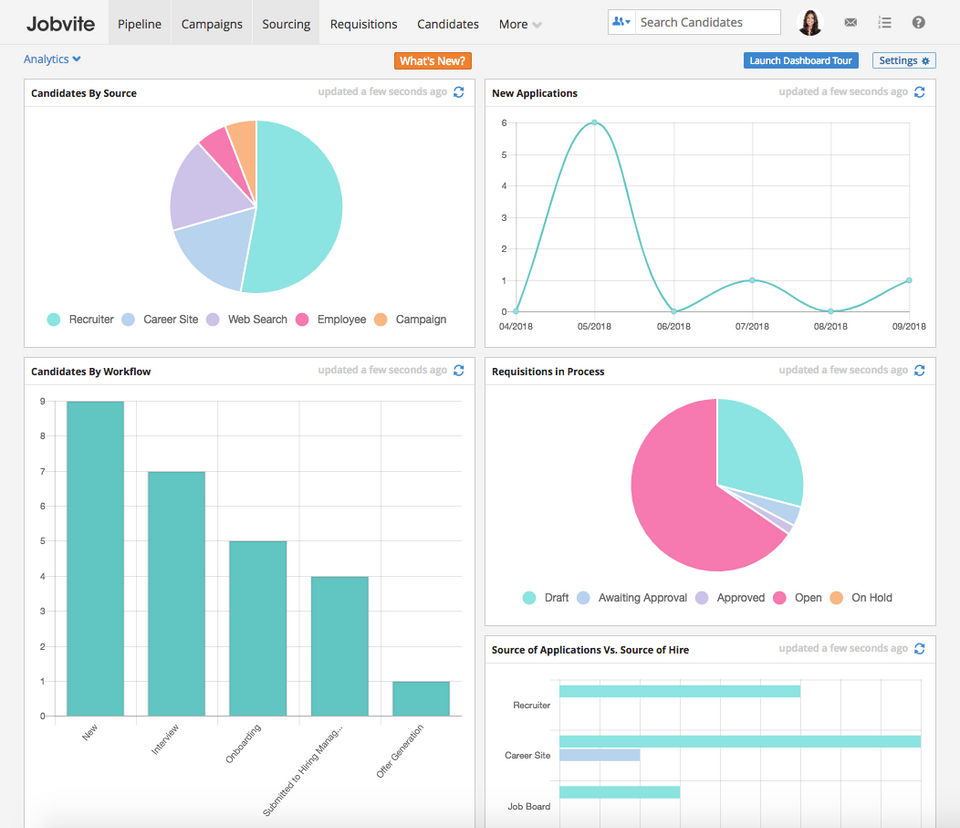Toggle the Campaign legend item
The width and height of the screenshot is (960, 828).
pos(410,319)
